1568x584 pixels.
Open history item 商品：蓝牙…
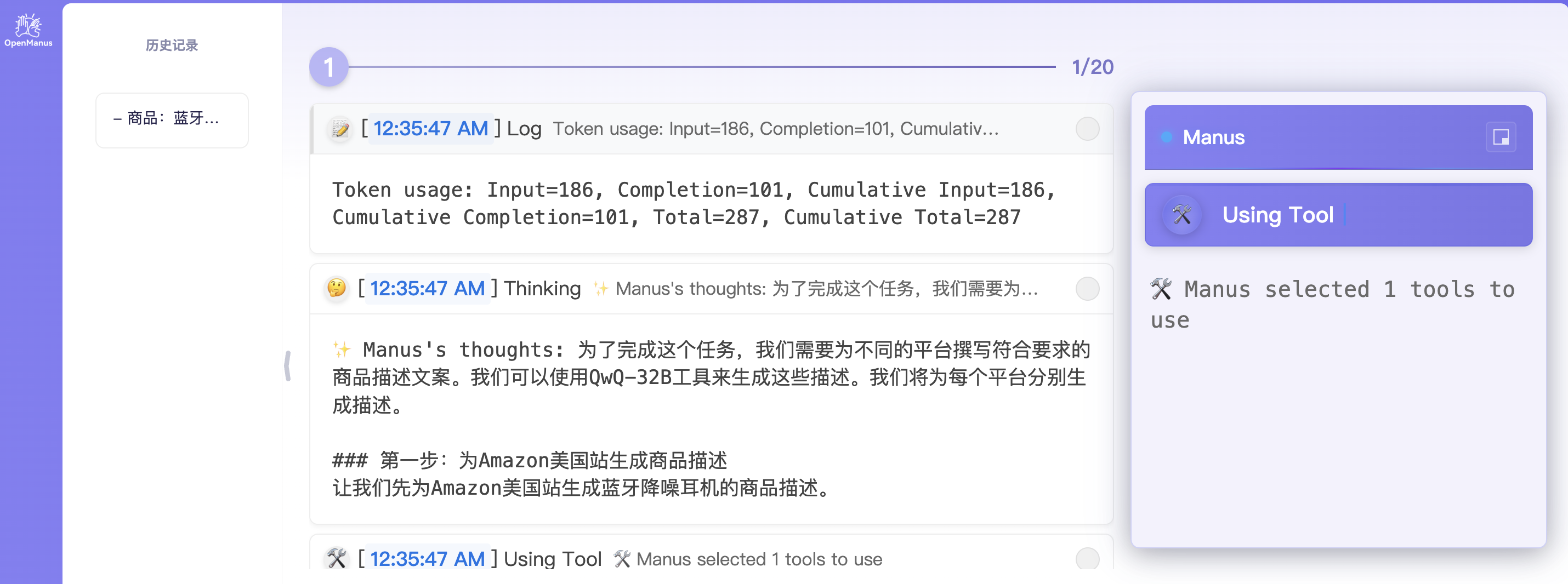[x=172, y=120]
